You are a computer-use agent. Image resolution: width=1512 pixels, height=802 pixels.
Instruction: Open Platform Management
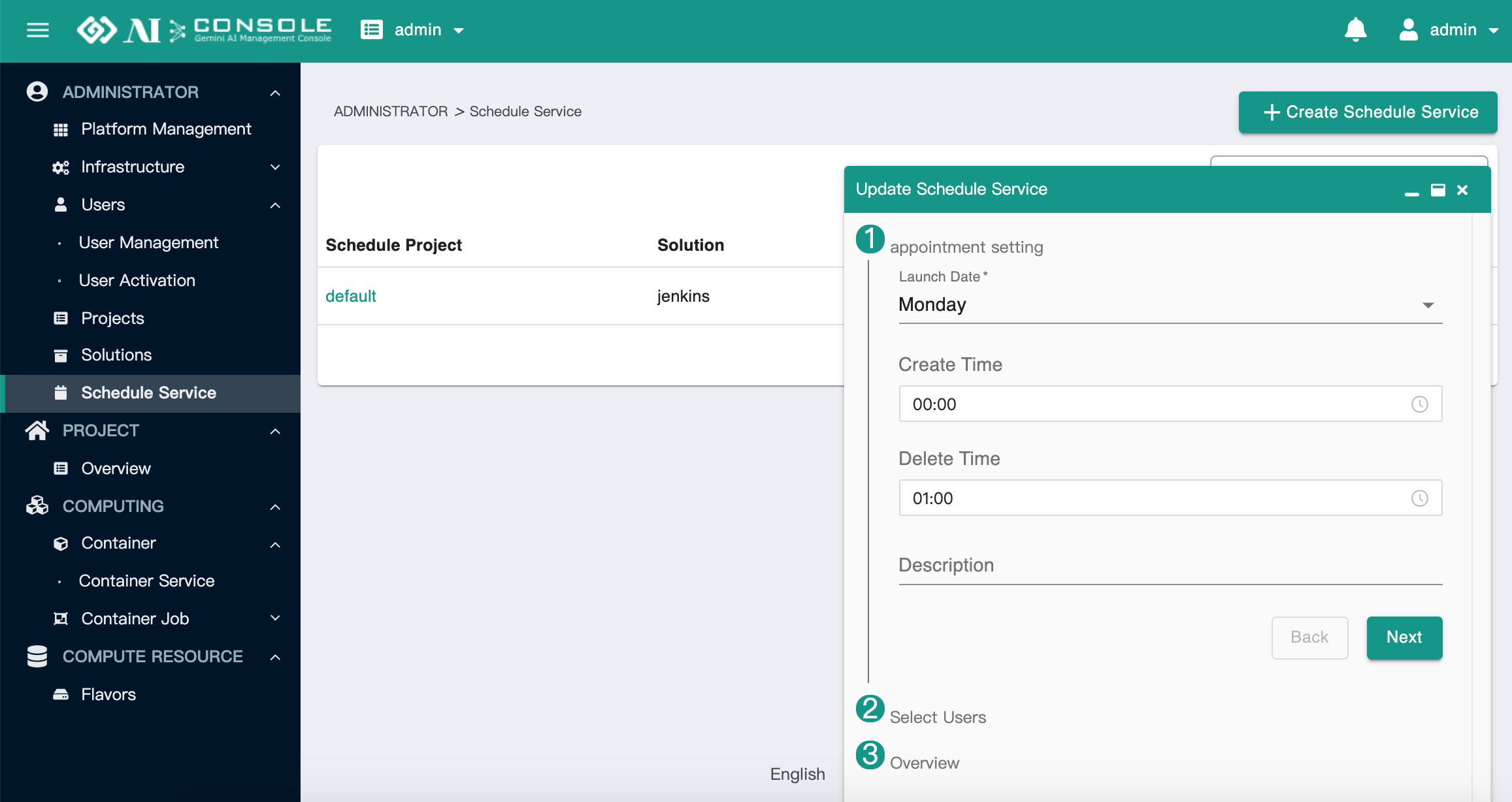166,129
